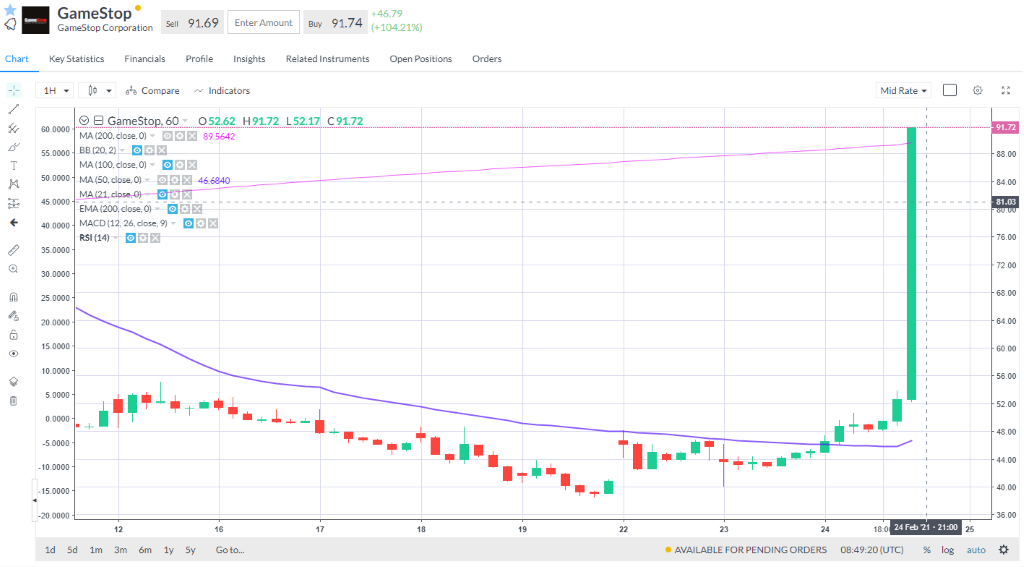This screenshot has width=1024, height=567.
Task: Select the XABCD pattern tool
Action: click(13, 184)
